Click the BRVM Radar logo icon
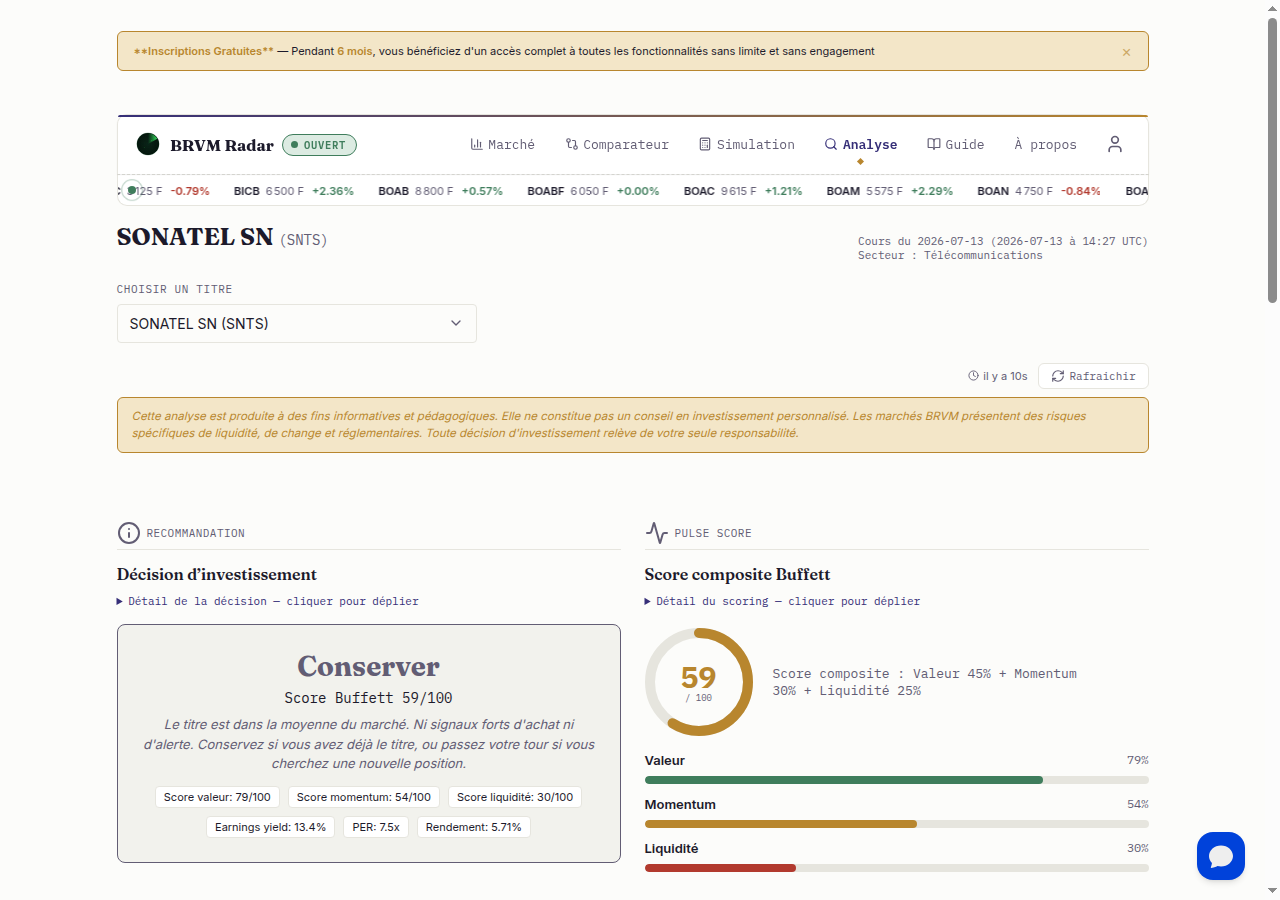 (148, 145)
